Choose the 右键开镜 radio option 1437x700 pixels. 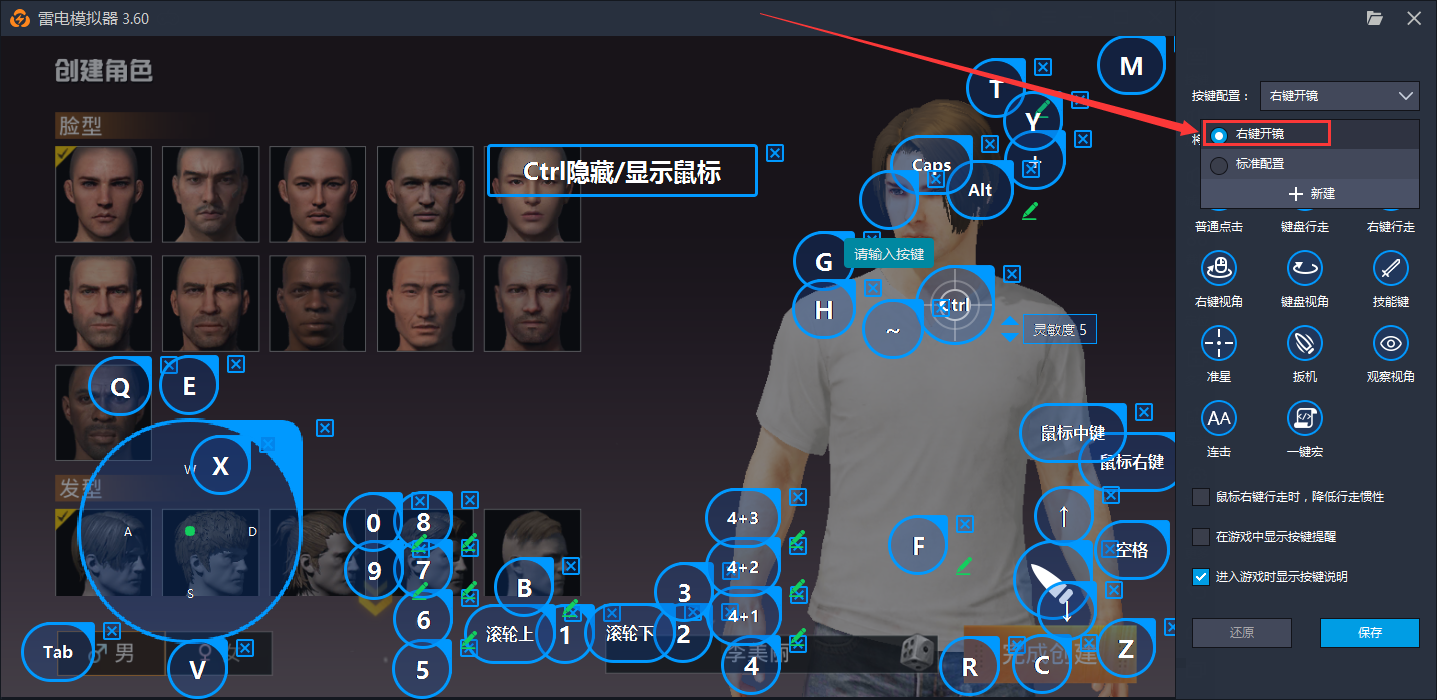tap(1219, 134)
